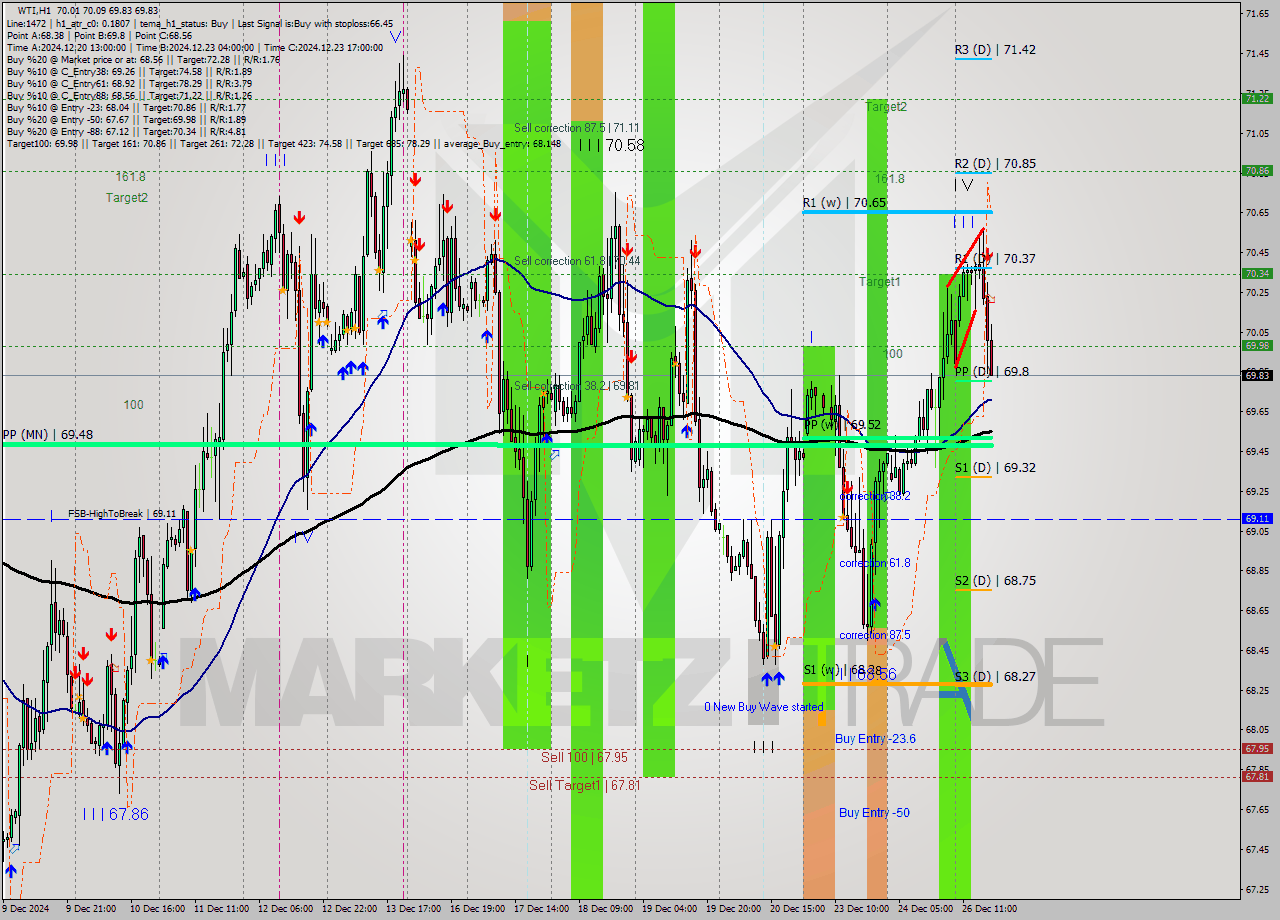This screenshot has height=920, width=1280.
Task: Click the Sell correction 61.8 | 70.44 label
Action: tap(577, 261)
